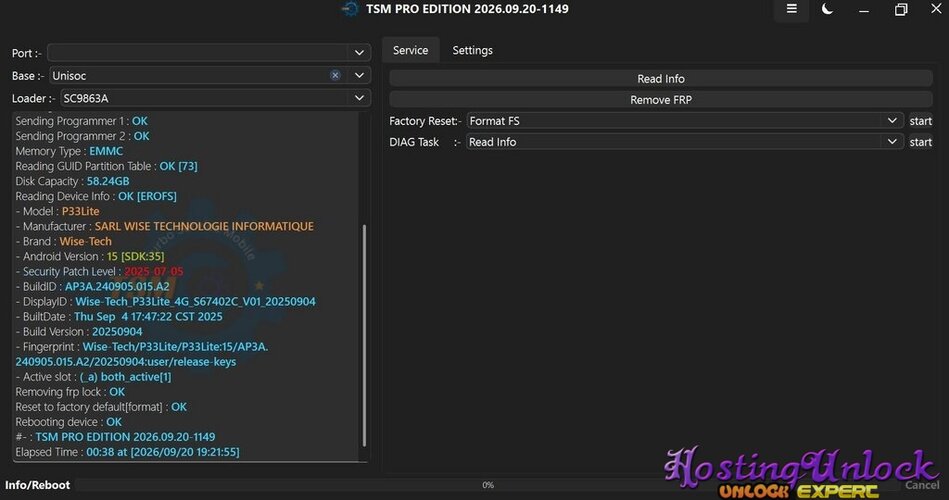Screen dimensions: 949x500
Task: Click the log panel vertical scrollbar
Action: (364, 335)
